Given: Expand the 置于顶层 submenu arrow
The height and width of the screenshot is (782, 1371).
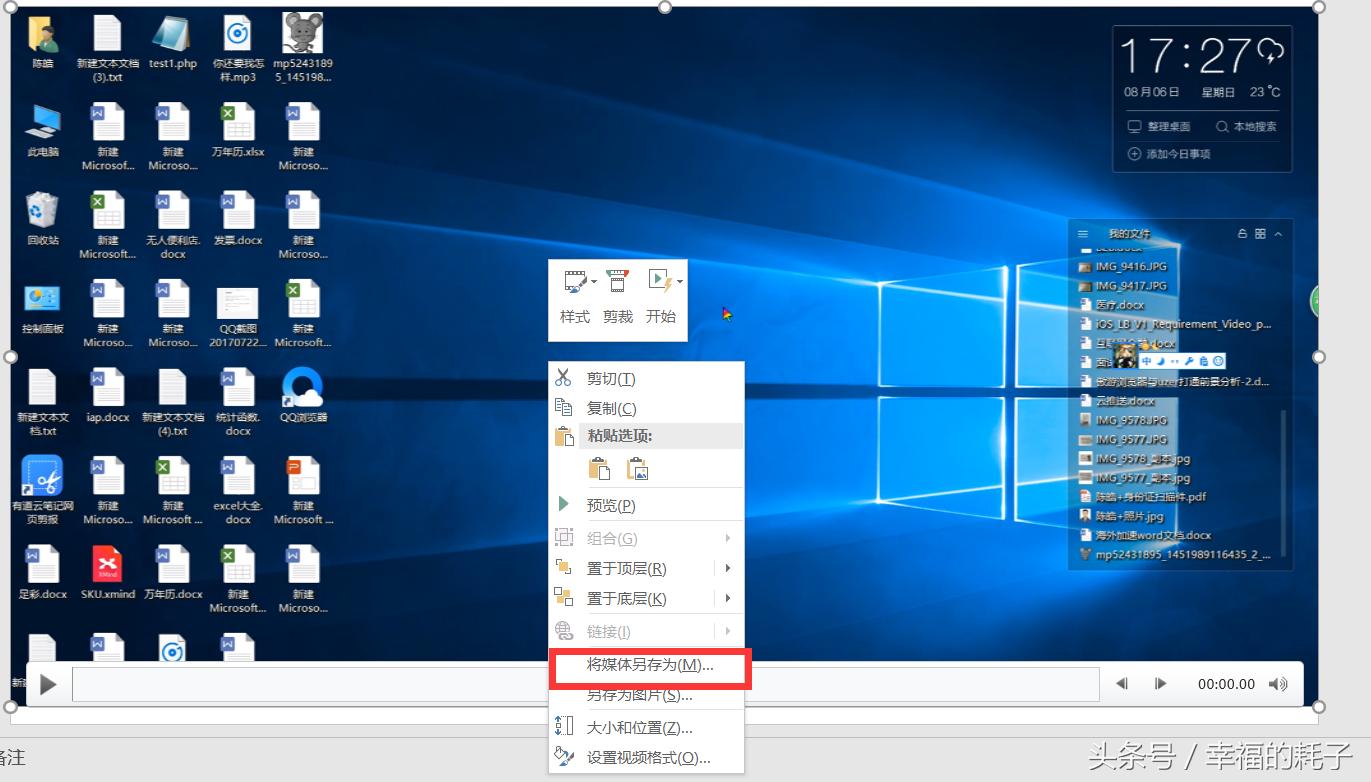Looking at the screenshot, I should 728,568.
